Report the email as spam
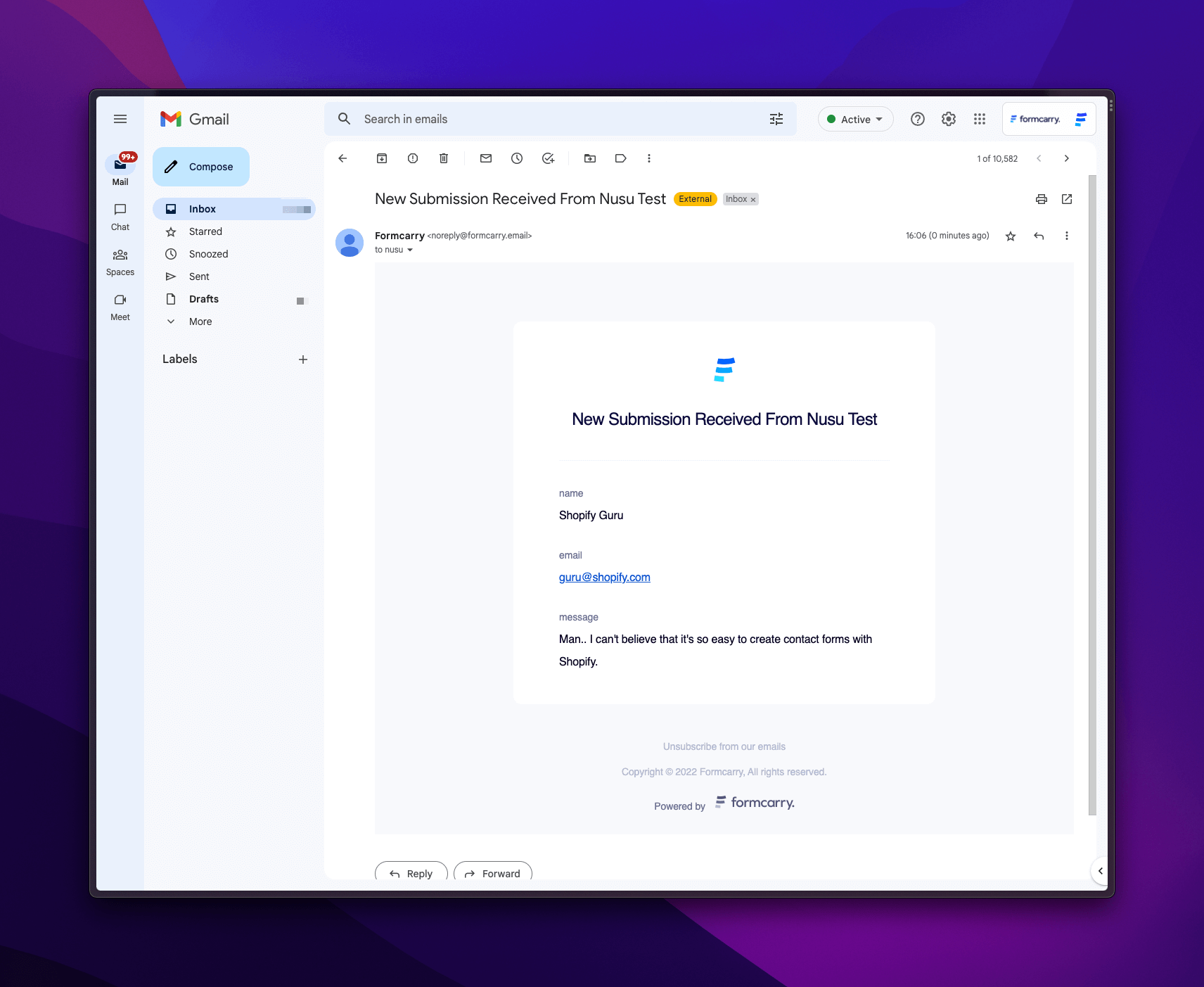 pos(413,158)
